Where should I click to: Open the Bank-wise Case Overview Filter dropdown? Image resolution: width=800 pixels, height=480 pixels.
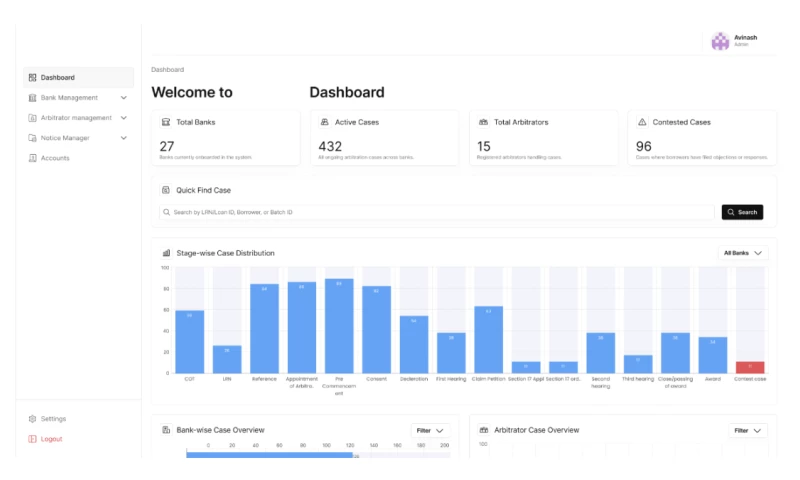[x=430, y=431]
